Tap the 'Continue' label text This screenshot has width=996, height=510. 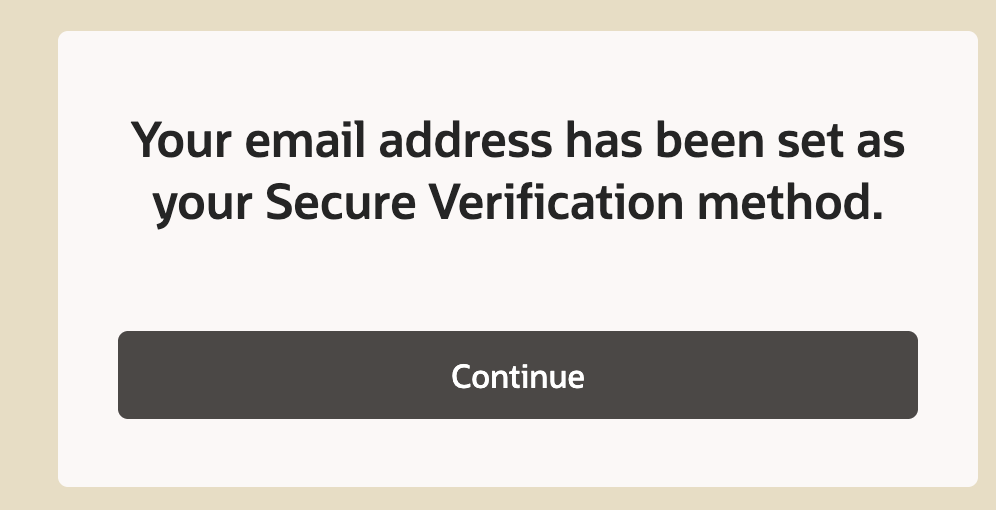click(518, 376)
